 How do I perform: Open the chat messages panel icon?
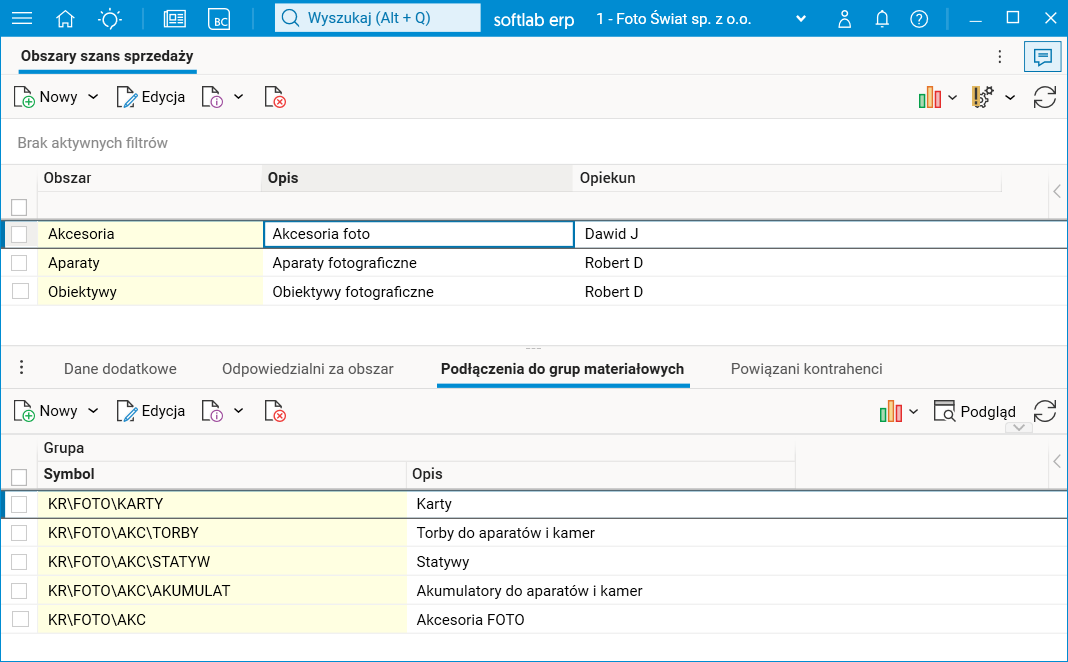(1042, 57)
